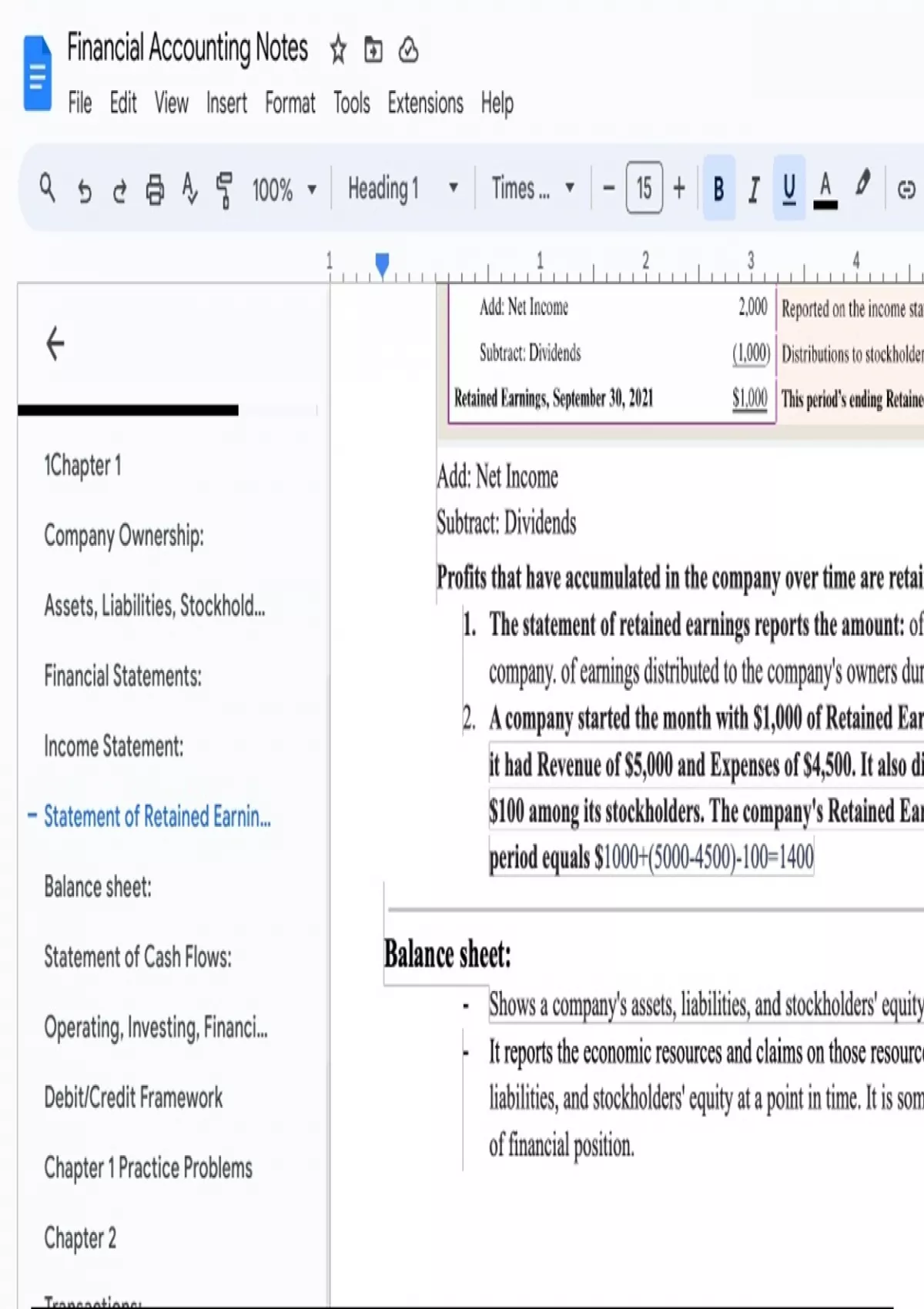Open the highlight color pen tool
The height and width of the screenshot is (1309, 924).
862,186
